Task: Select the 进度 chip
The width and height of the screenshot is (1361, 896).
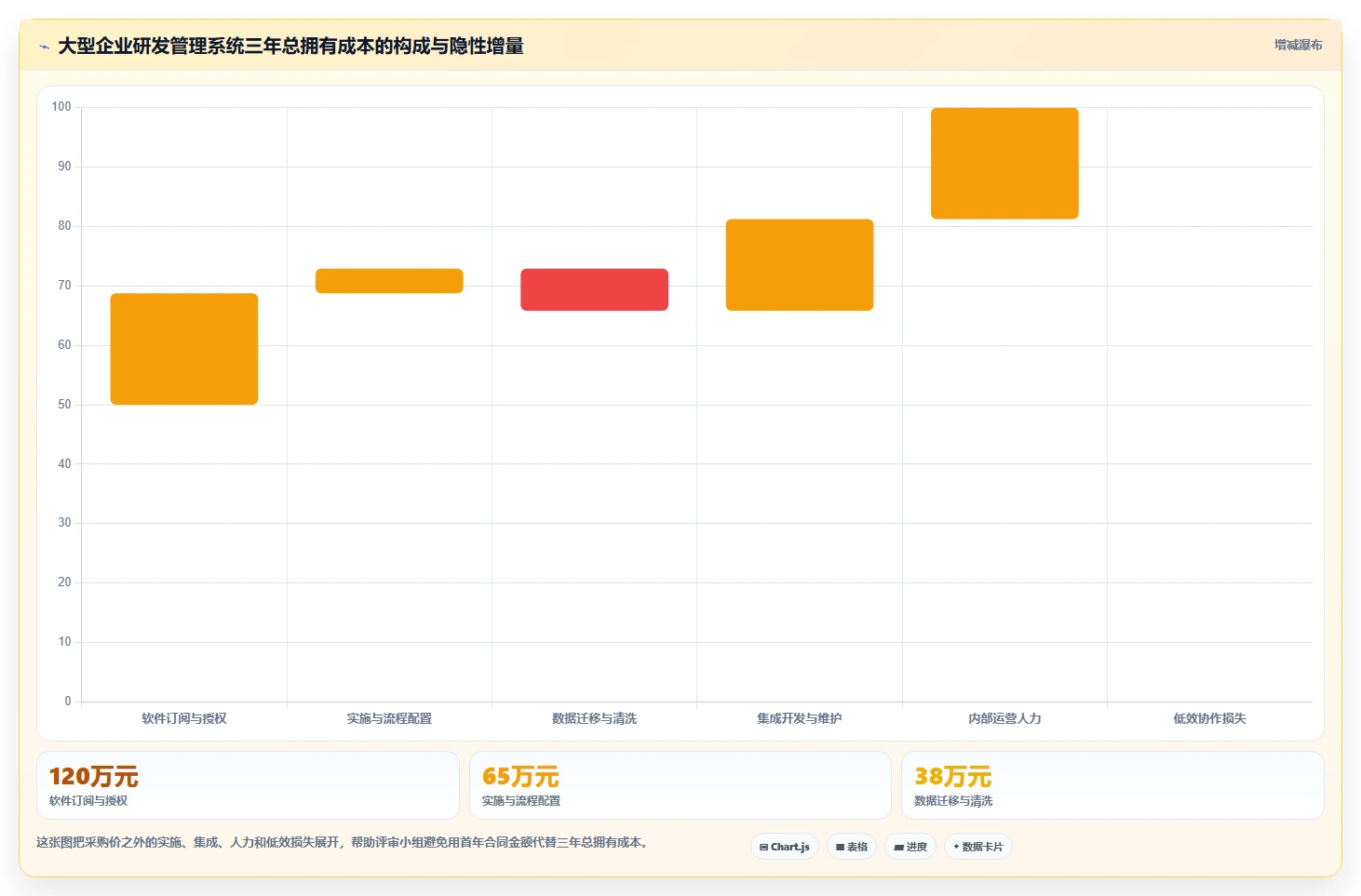Action: tap(910, 847)
